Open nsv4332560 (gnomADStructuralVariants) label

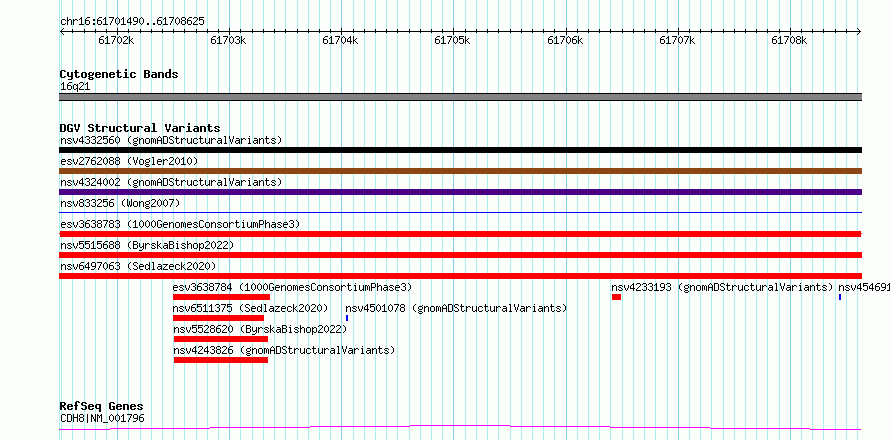[x=171, y=140]
